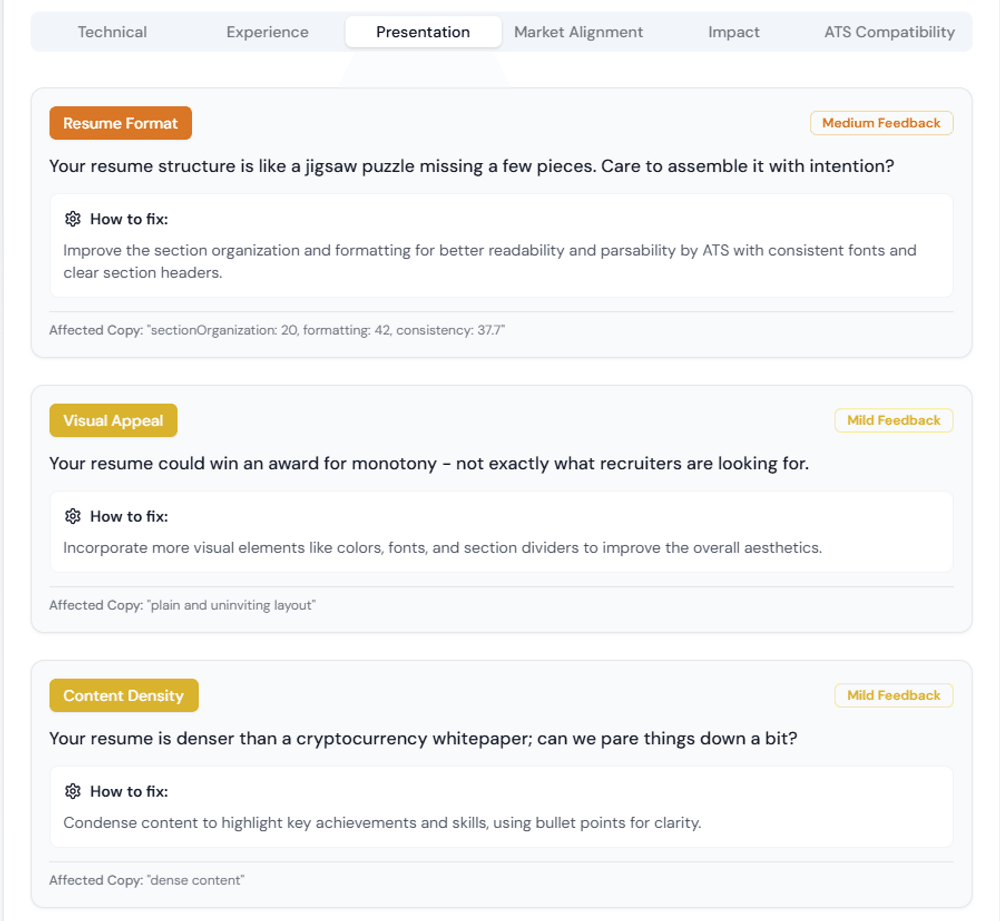Image resolution: width=1000 pixels, height=921 pixels.
Task: Go to the Market Alignment tab
Action: point(578,32)
